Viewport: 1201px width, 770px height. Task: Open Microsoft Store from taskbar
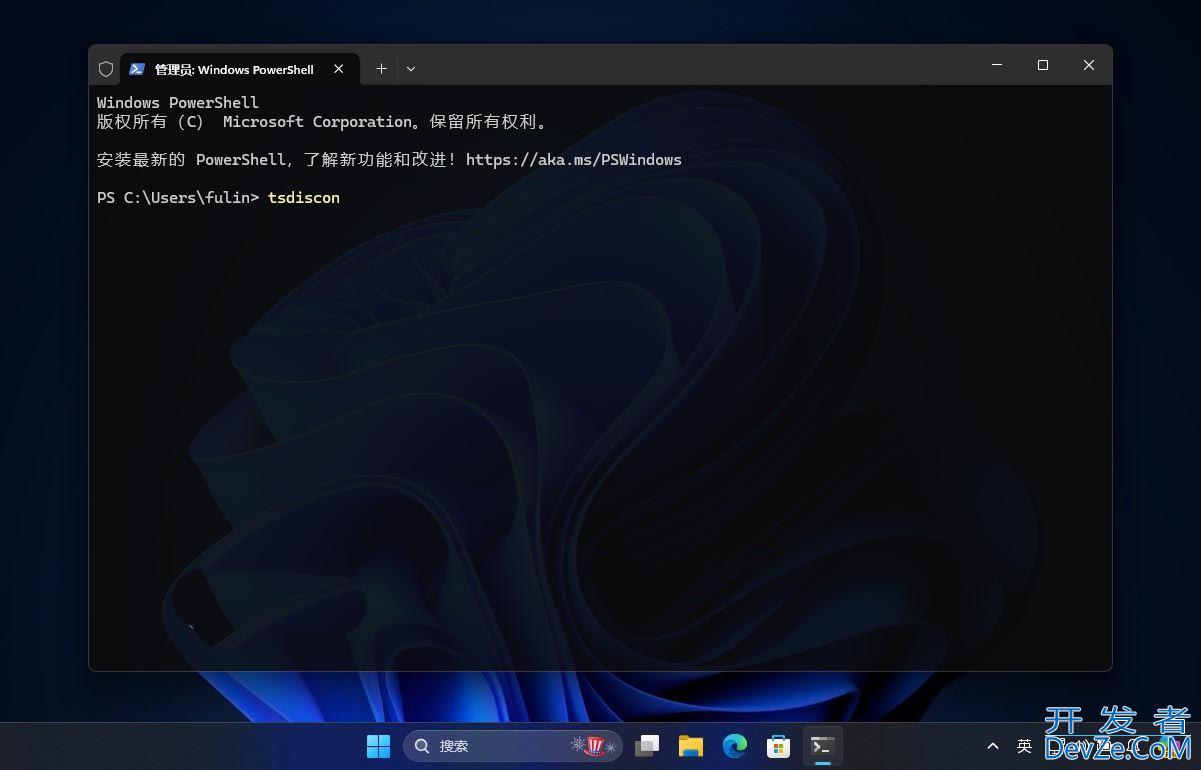tap(779, 746)
